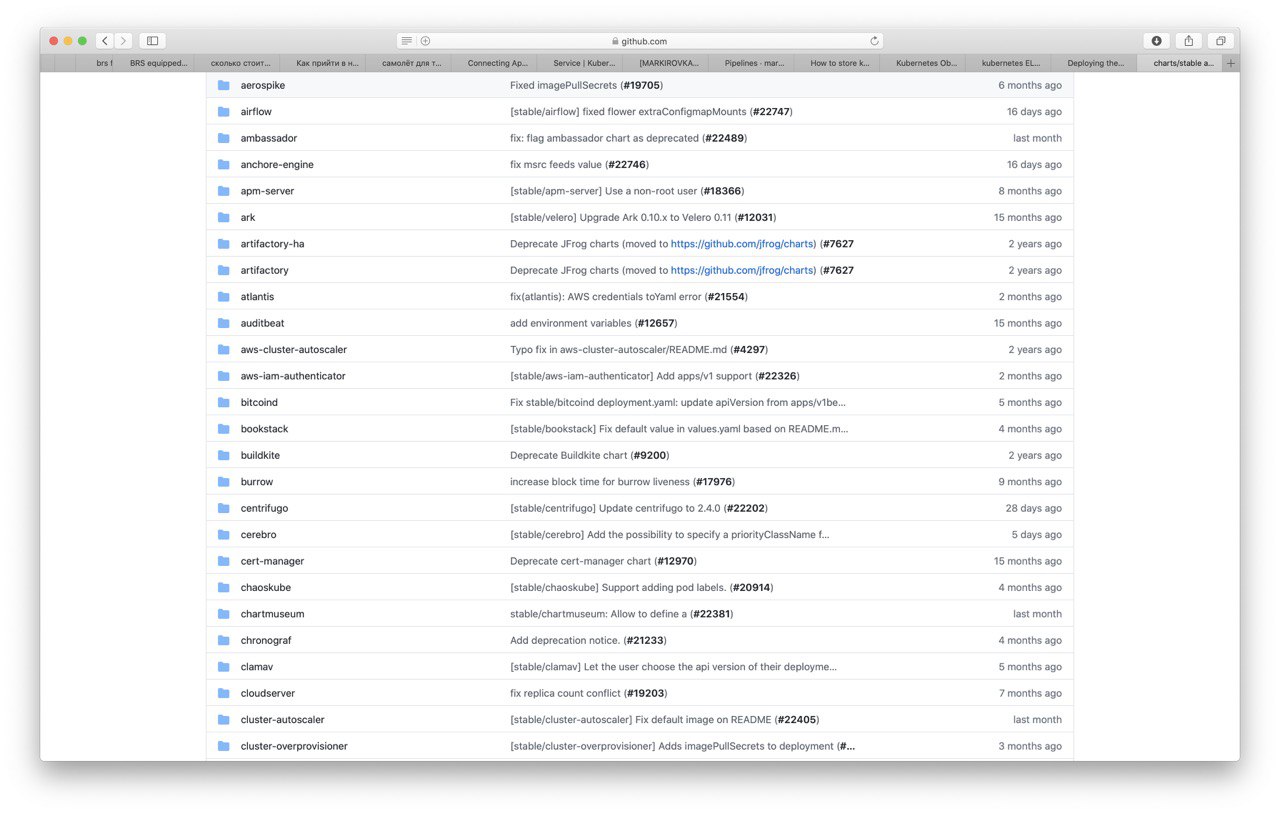Click the folder icon next to anchore-engine
1280x814 pixels.
pyautogui.click(x=223, y=165)
